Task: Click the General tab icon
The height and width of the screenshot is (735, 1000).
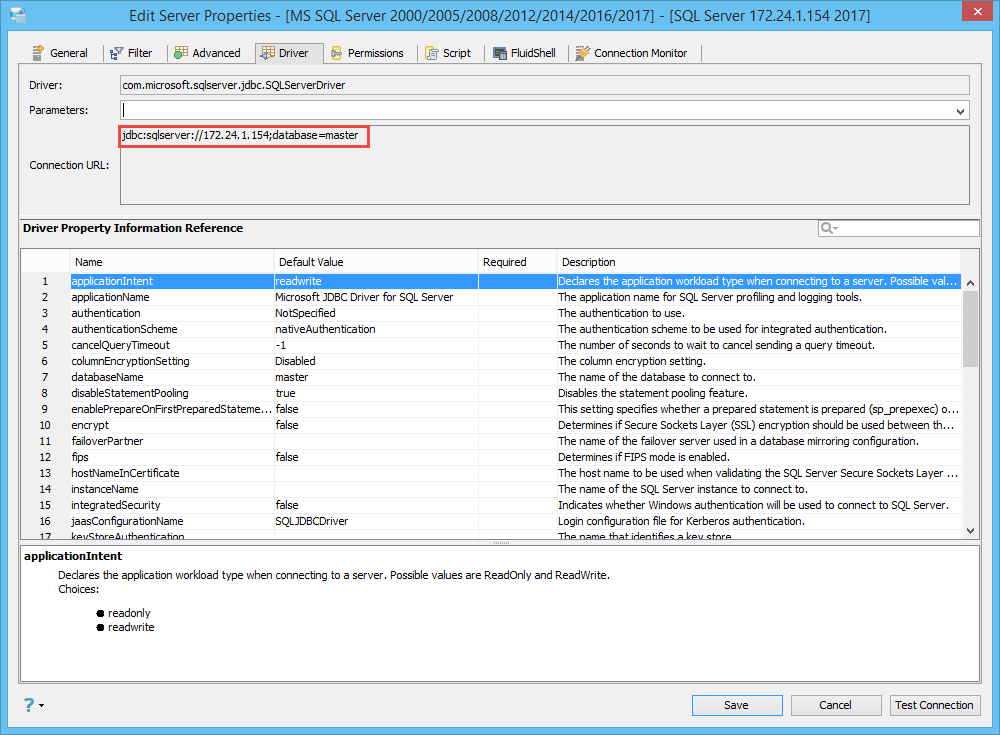Action: click(38, 53)
